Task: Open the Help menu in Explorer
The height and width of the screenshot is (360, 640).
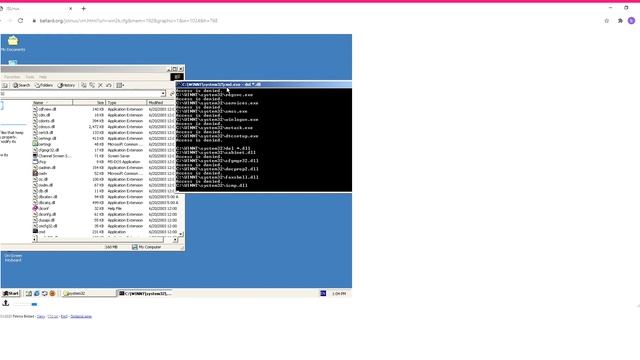Action: [43, 77]
